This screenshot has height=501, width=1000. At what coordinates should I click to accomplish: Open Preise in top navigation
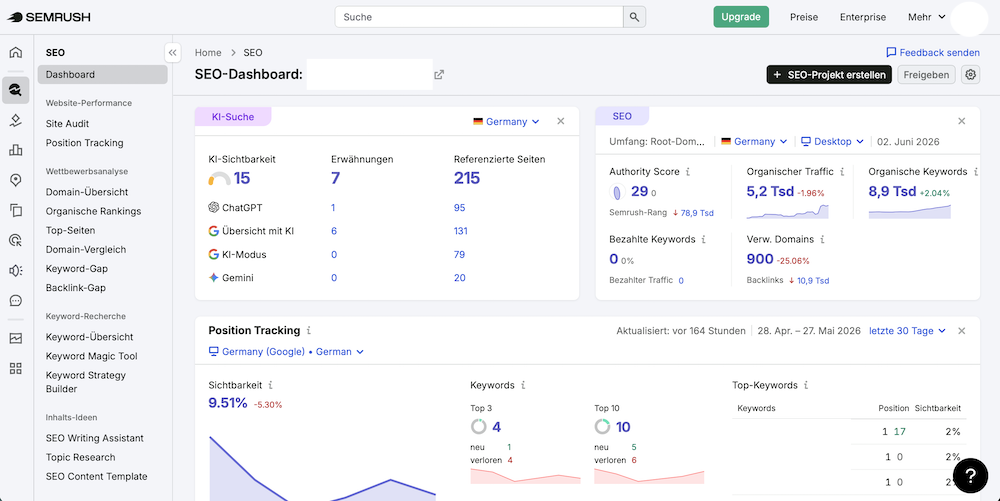804,17
